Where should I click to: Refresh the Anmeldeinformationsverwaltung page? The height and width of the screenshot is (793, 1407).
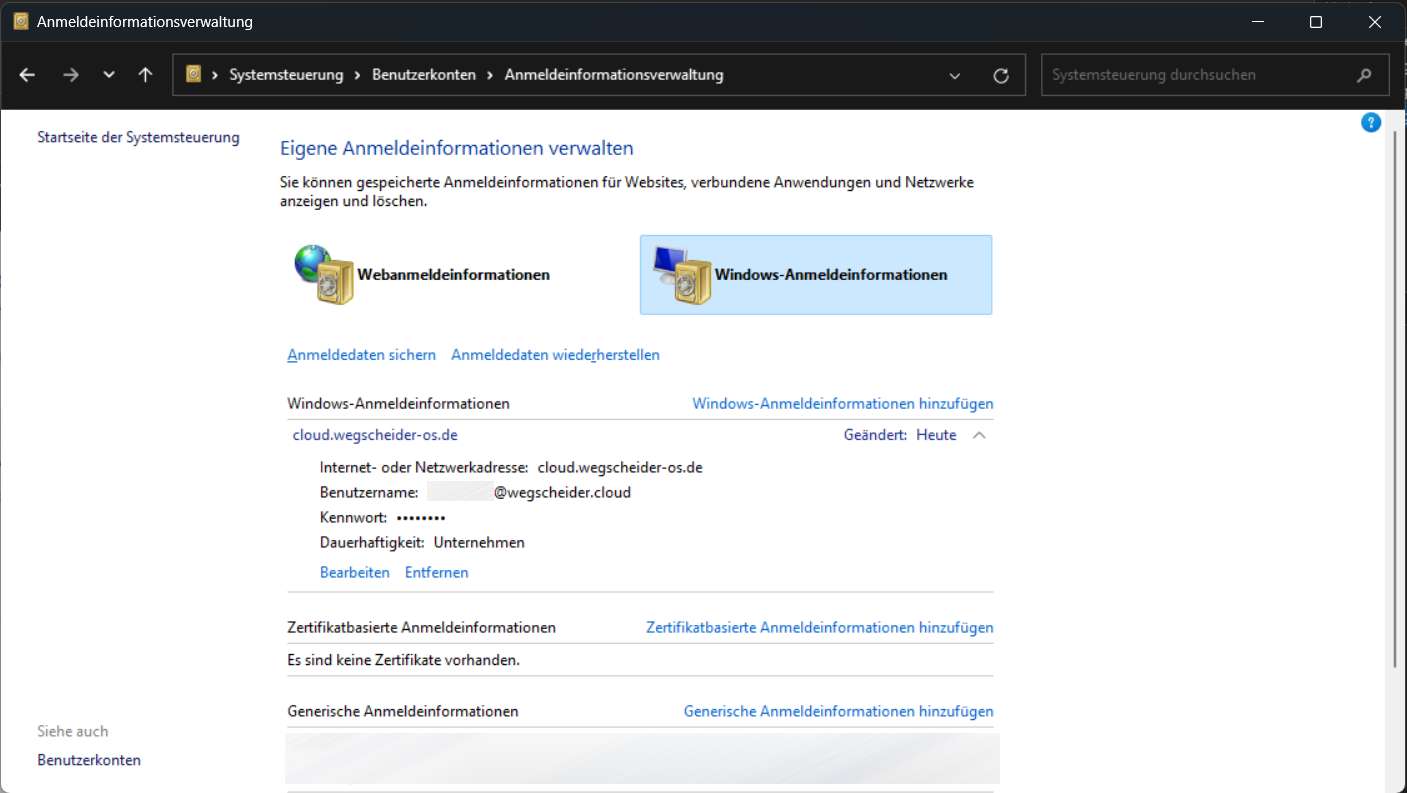coord(1001,75)
